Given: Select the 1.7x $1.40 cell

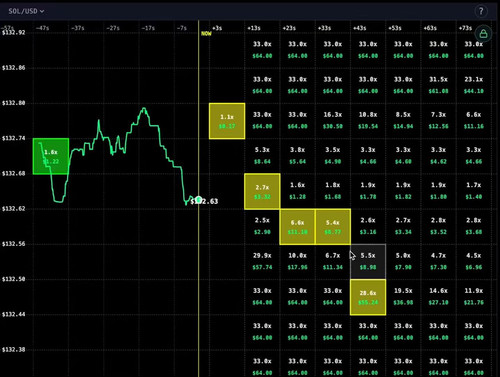Looking at the screenshot, I should point(474,191).
